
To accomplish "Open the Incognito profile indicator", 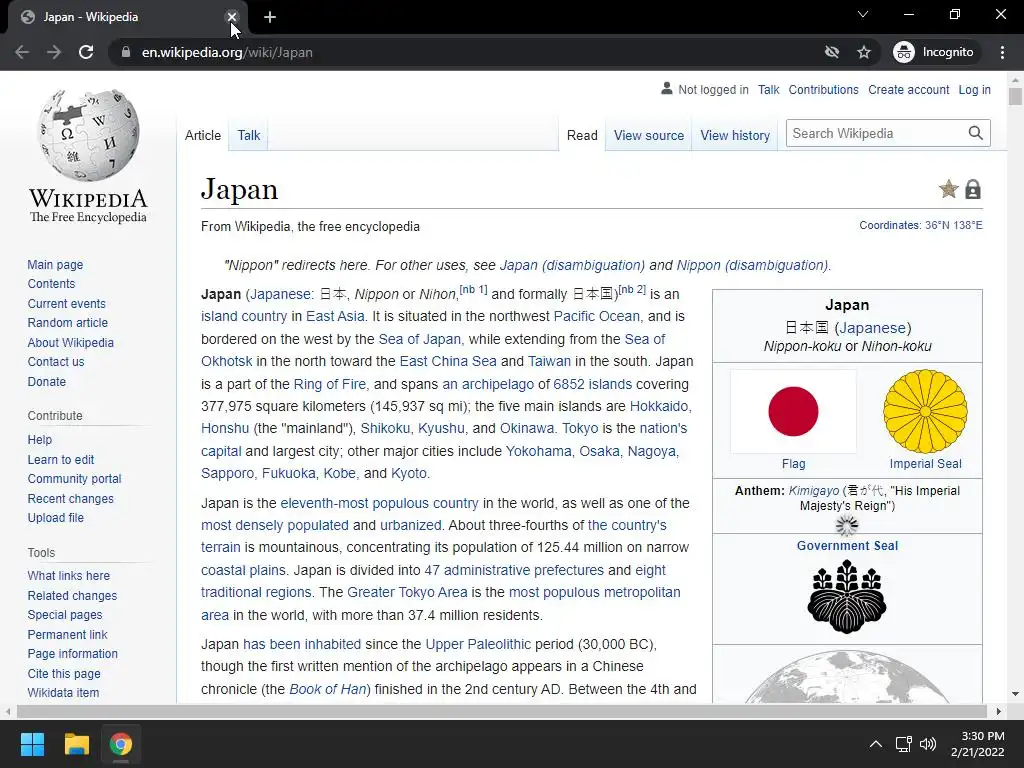I will click(934, 52).
